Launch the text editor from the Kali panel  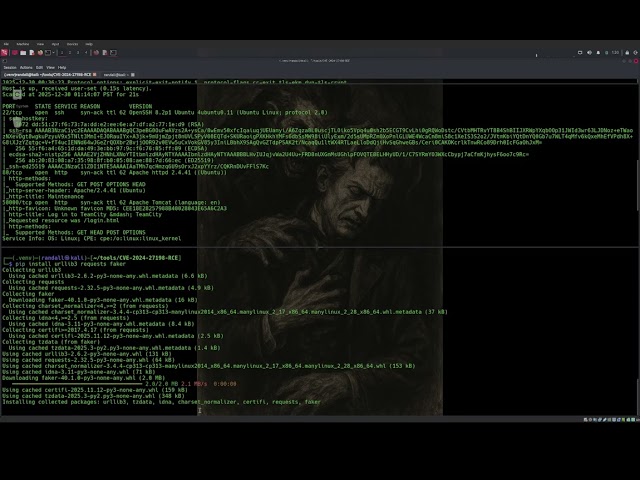(x=32, y=53)
